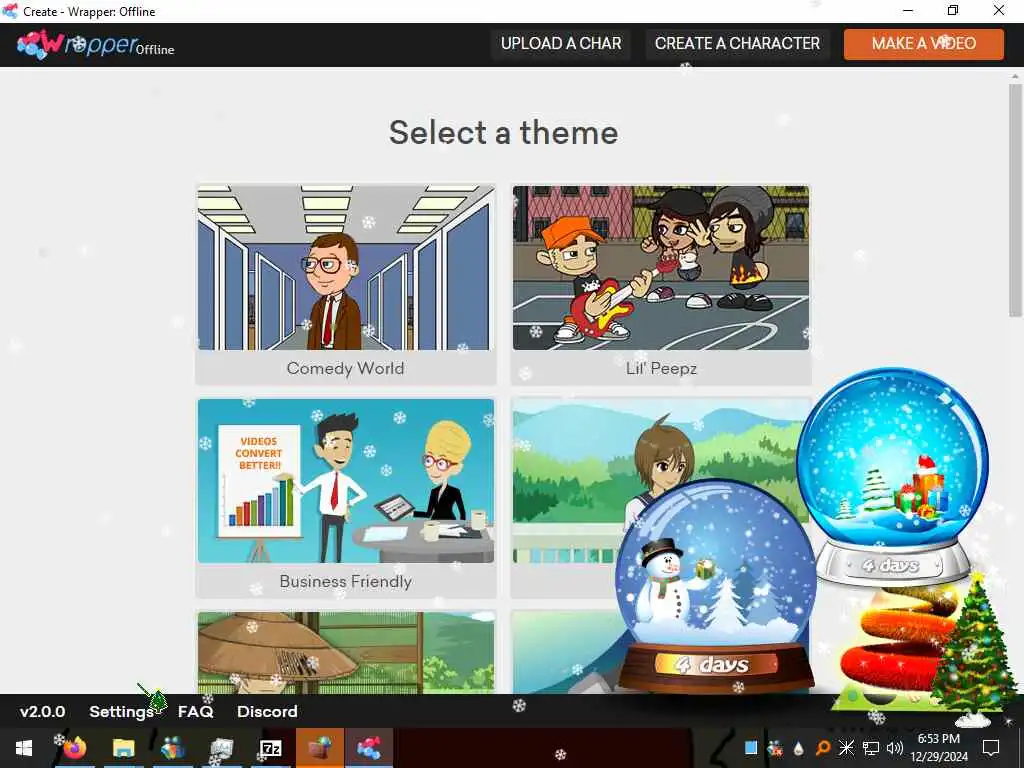Click the blue square tray icon

pos(751,748)
